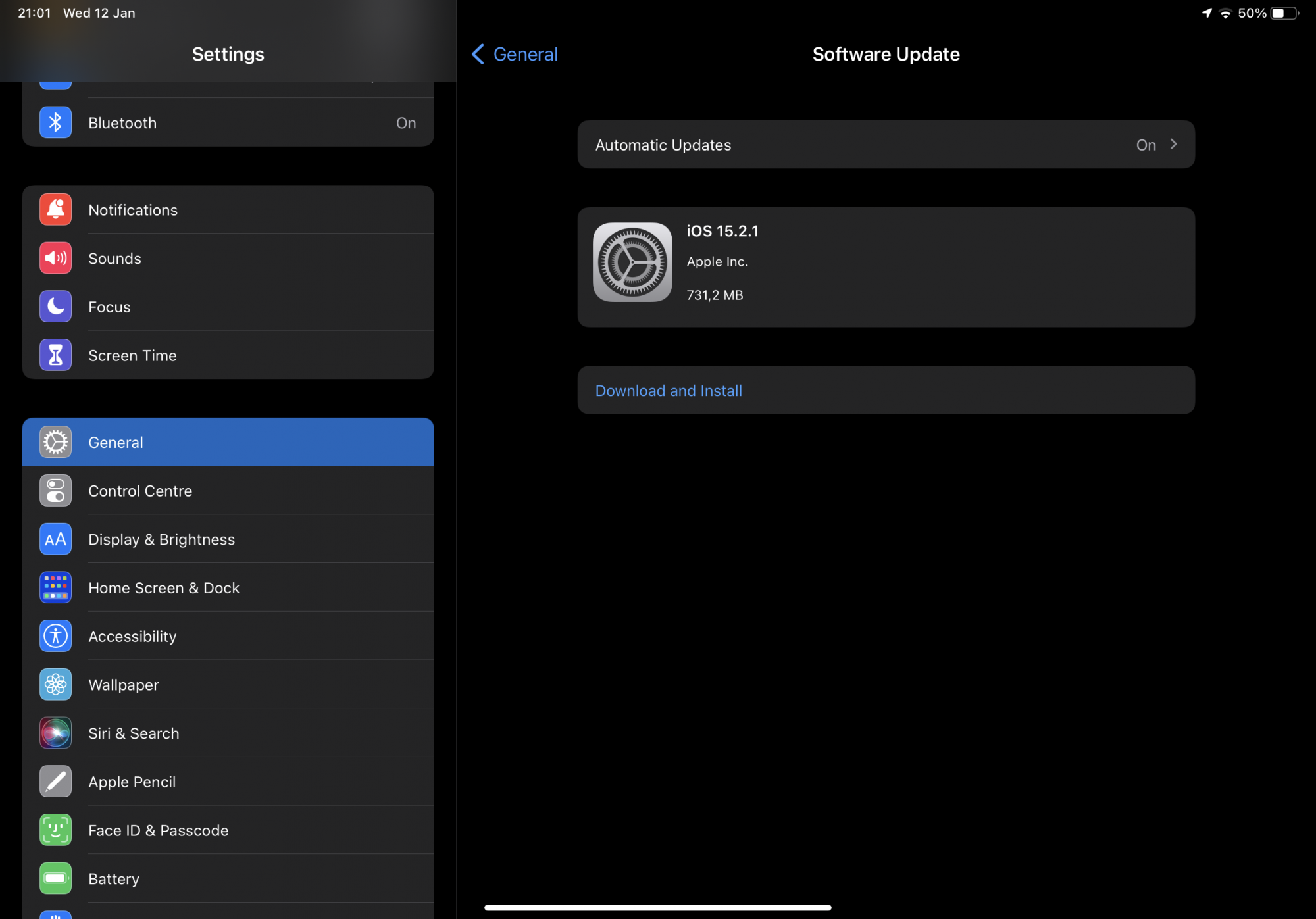The width and height of the screenshot is (1316, 919).
Task: Tap the Face ID & Passcode icon
Action: [55, 830]
